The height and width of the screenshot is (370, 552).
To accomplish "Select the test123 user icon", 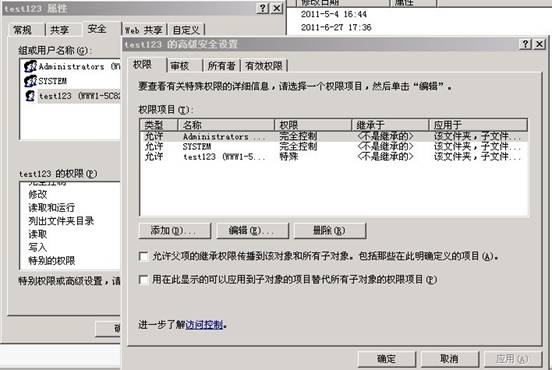I will [x=30, y=95].
